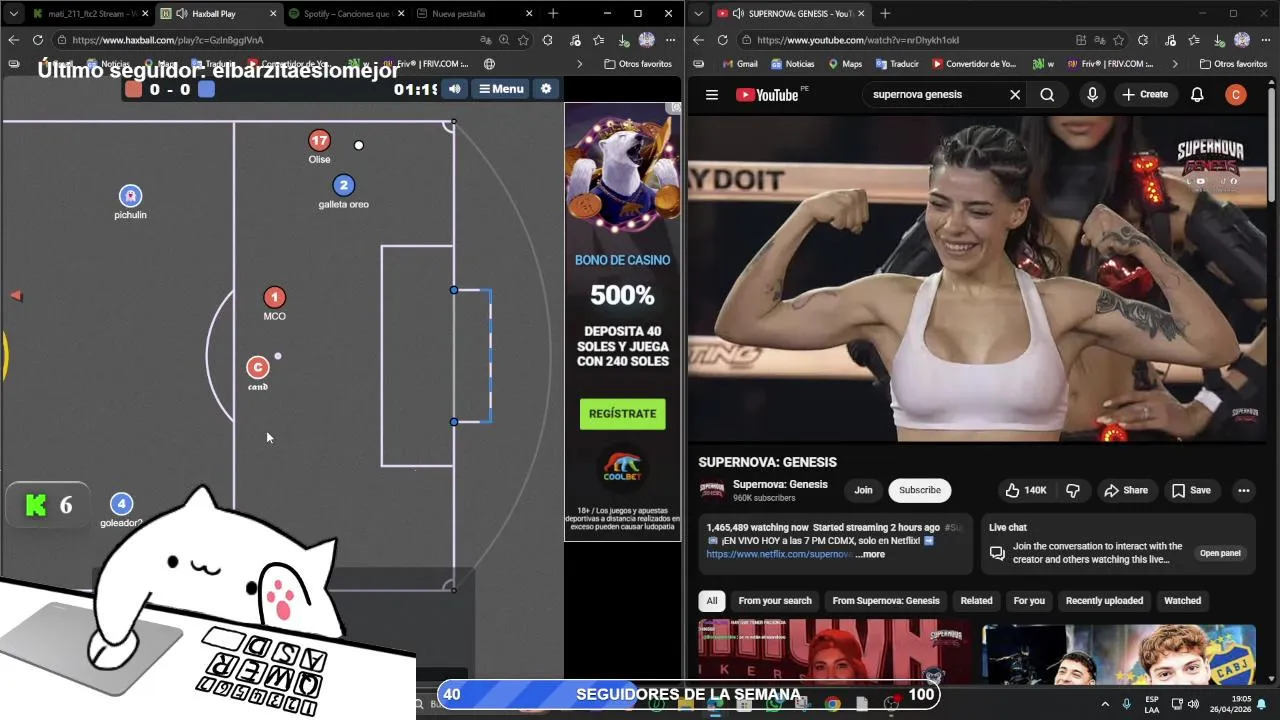Switch to the Nueva pestaña tab
This screenshot has height=720, width=1280.
click(473, 14)
